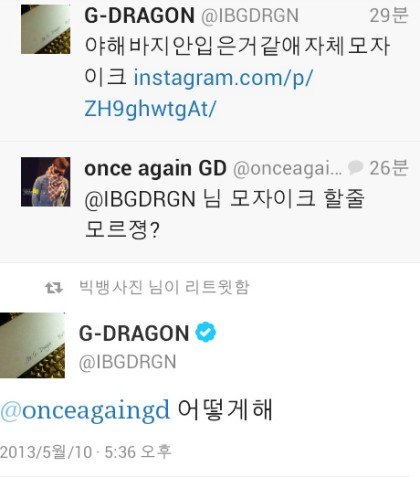Image resolution: width=420 pixels, height=477 pixels.
Task: Open the instagram.com/p/ link
Action: (223, 77)
